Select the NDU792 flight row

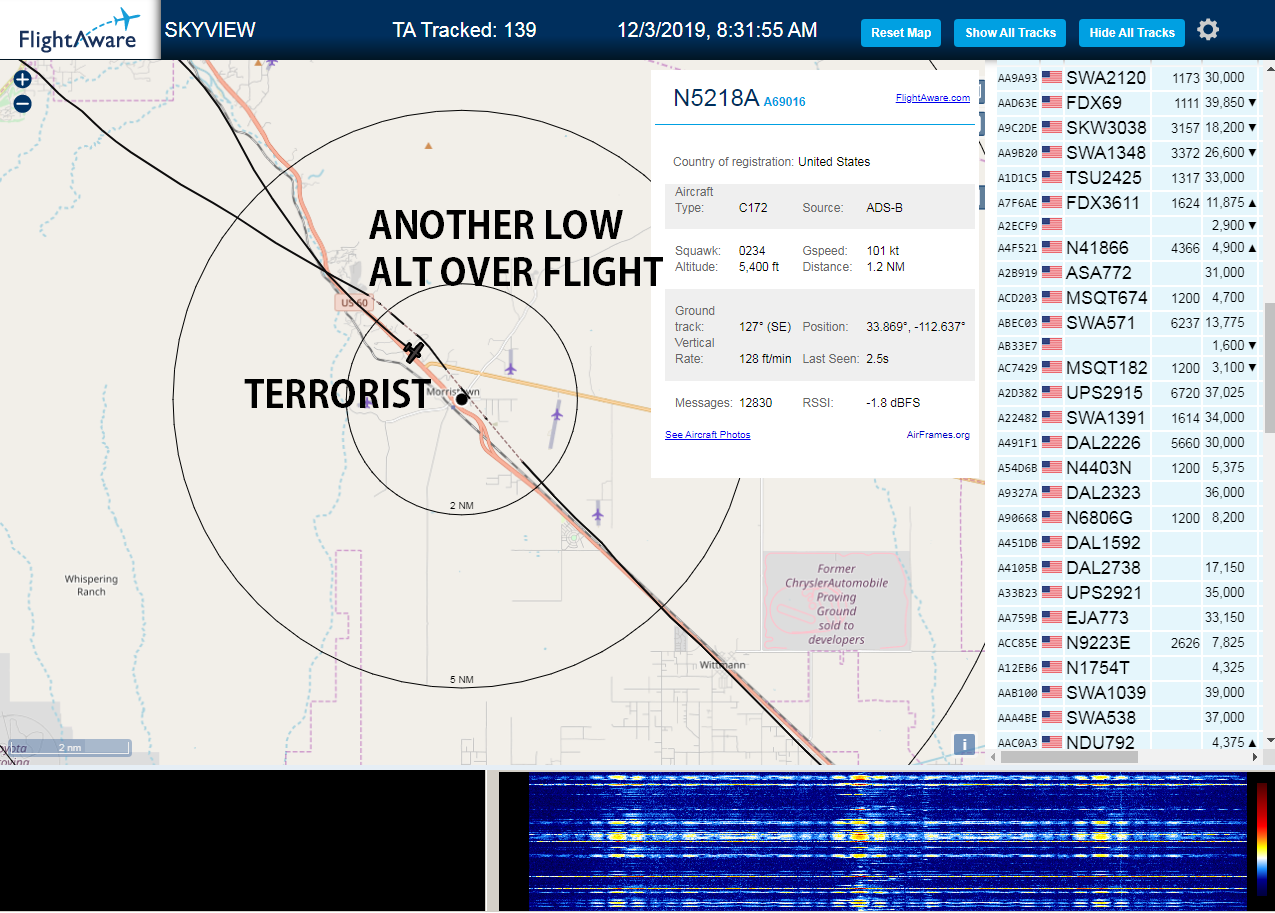[1128, 740]
